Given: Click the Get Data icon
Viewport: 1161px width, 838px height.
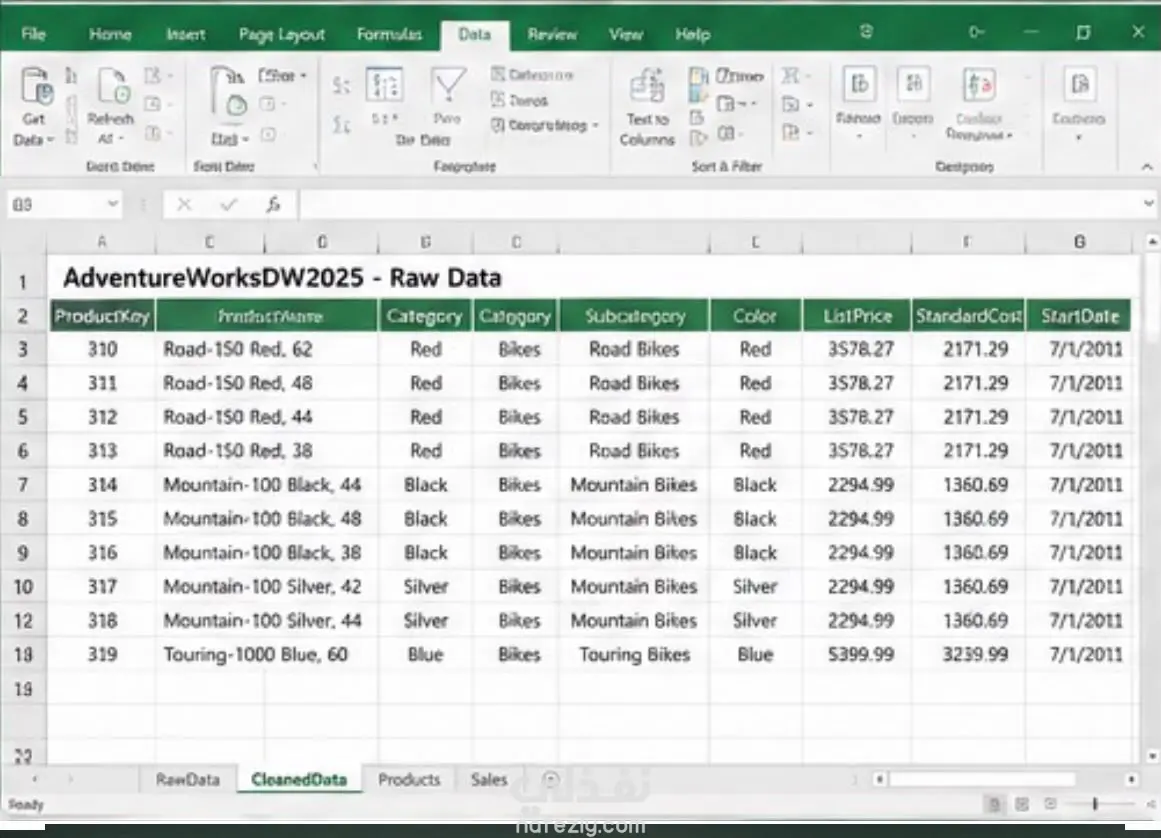Looking at the screenshot, I should (x=35, y=86).
